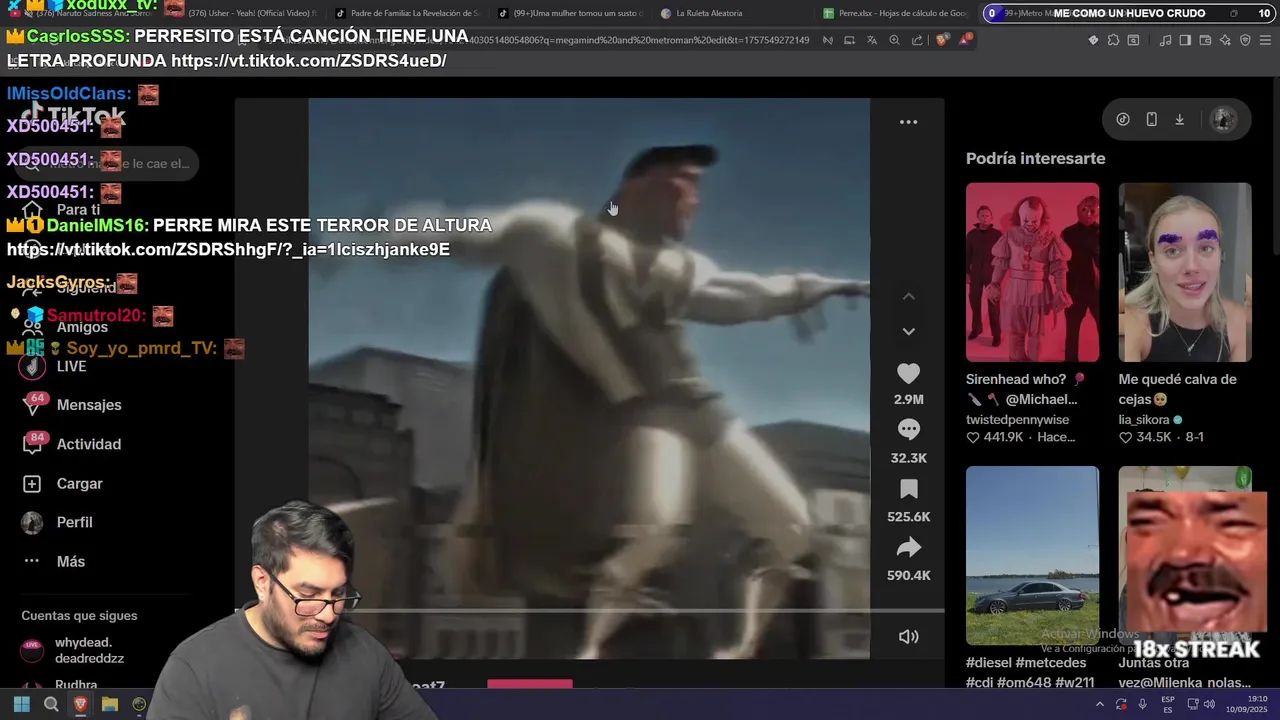Click the TikTok search box in sidebar
The width and height of the screenshot is (1280, 720).
pyautogui.click(x=108, y=164)
